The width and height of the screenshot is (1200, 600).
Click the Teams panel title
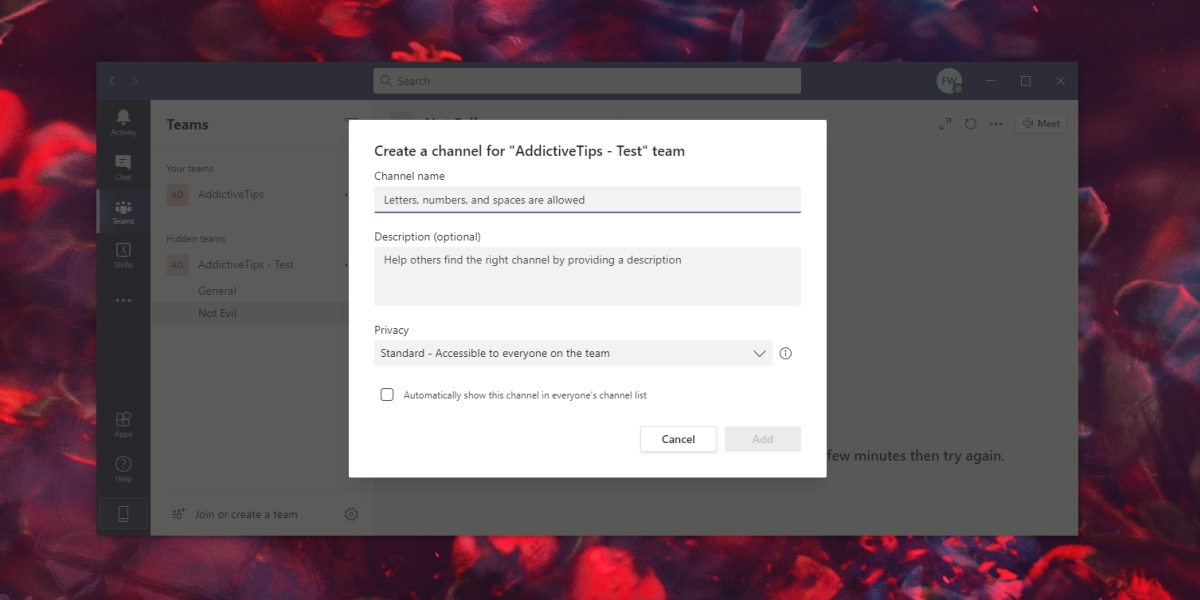click(188, 125)
